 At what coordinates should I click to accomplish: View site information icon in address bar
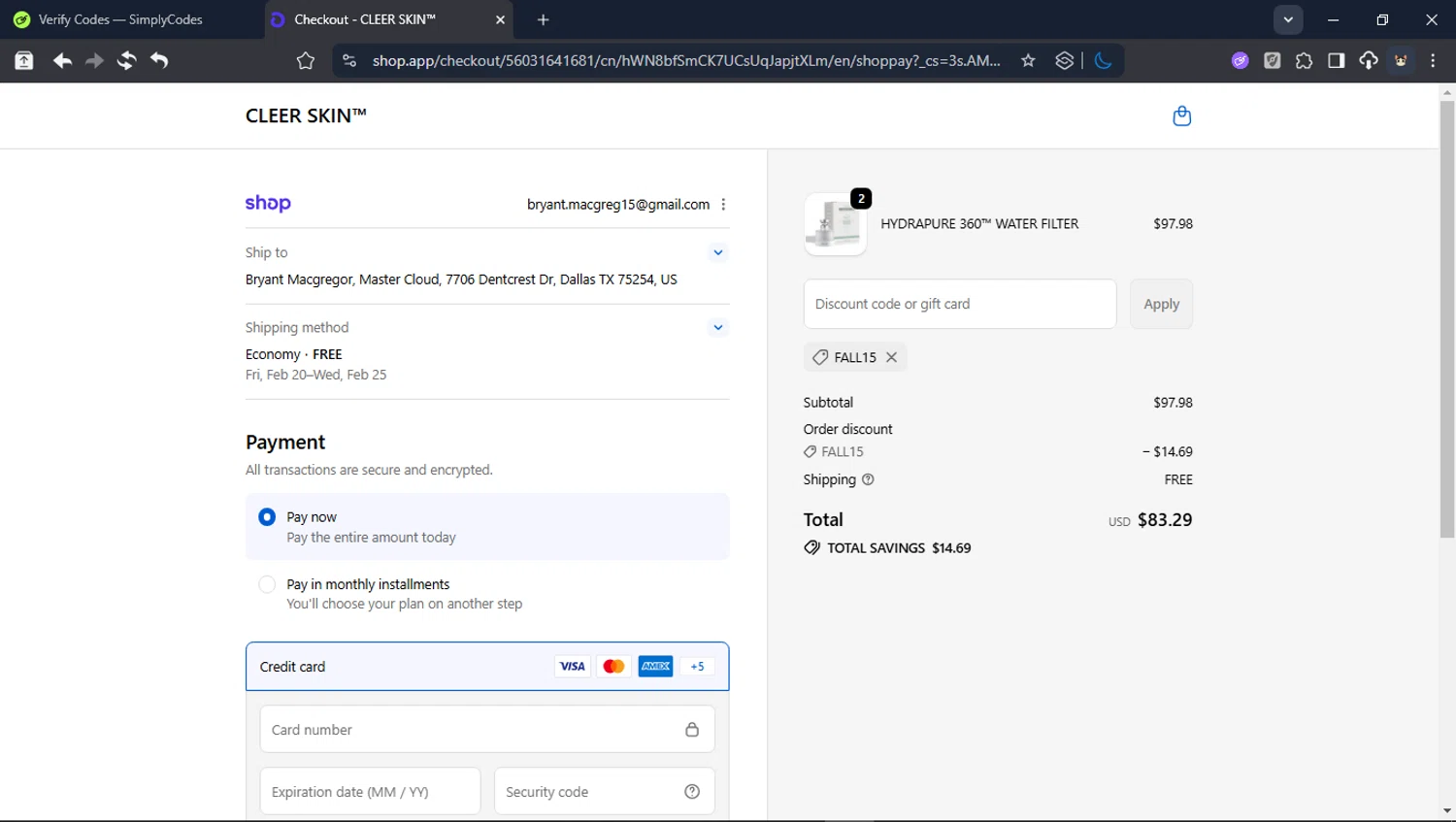point(349,60)
